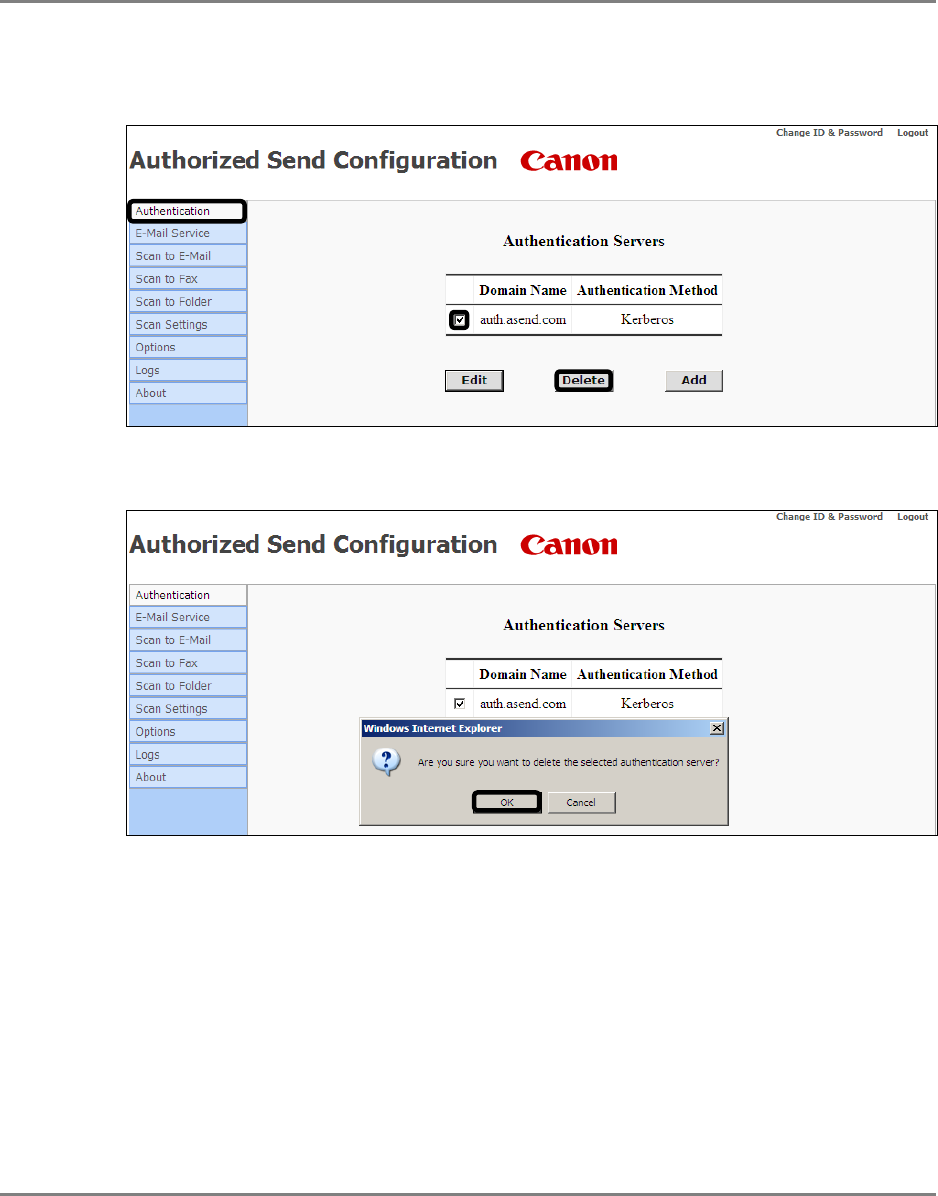Open Logs in the bottom screenshot sidebar
Image resolution: width=938 pixels, height=1196 pixels.
point(187,755)
